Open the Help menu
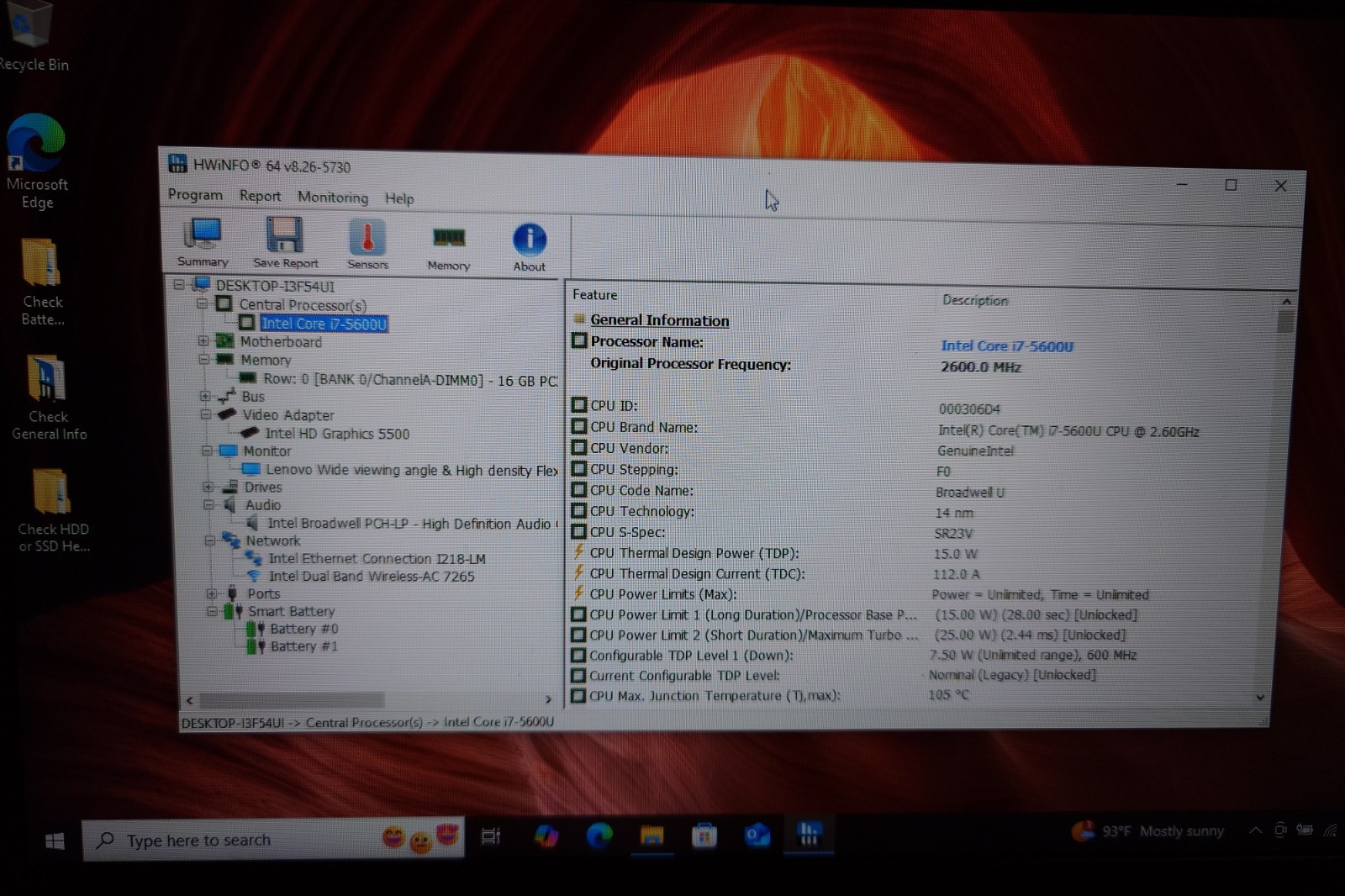 point(399,198)
